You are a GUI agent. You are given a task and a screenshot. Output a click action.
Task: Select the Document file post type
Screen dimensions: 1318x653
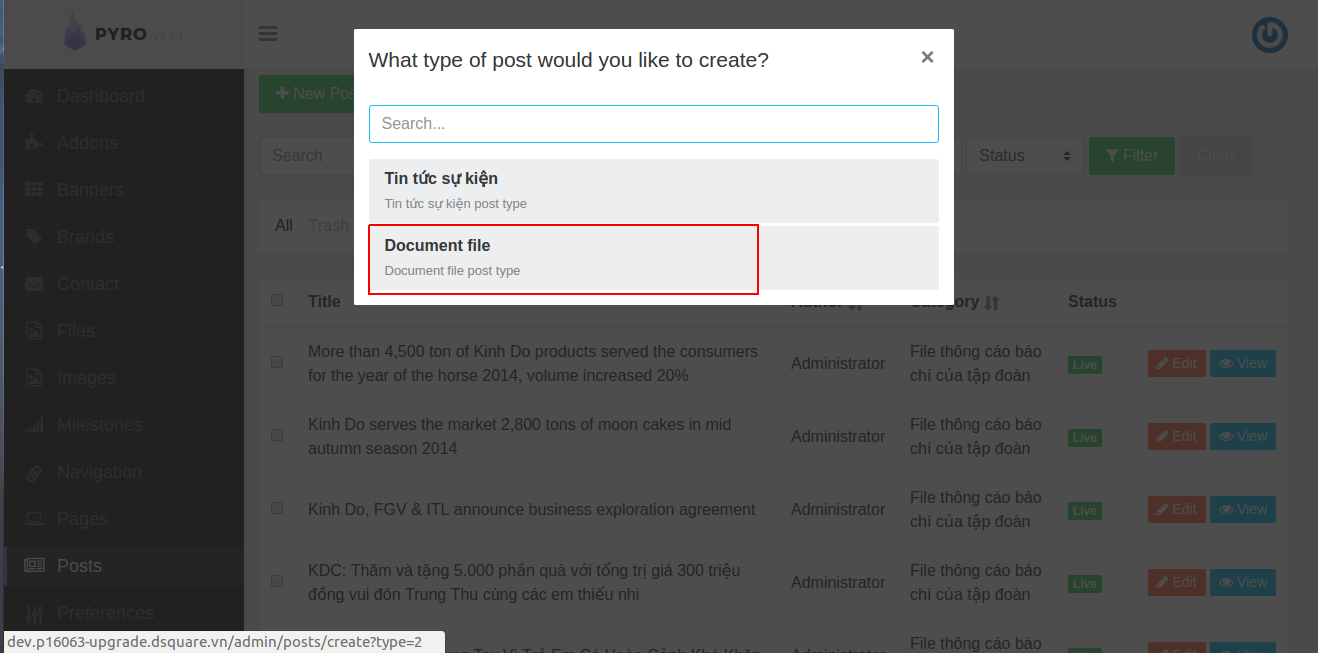pyautogui.click(x=563, y=258)
